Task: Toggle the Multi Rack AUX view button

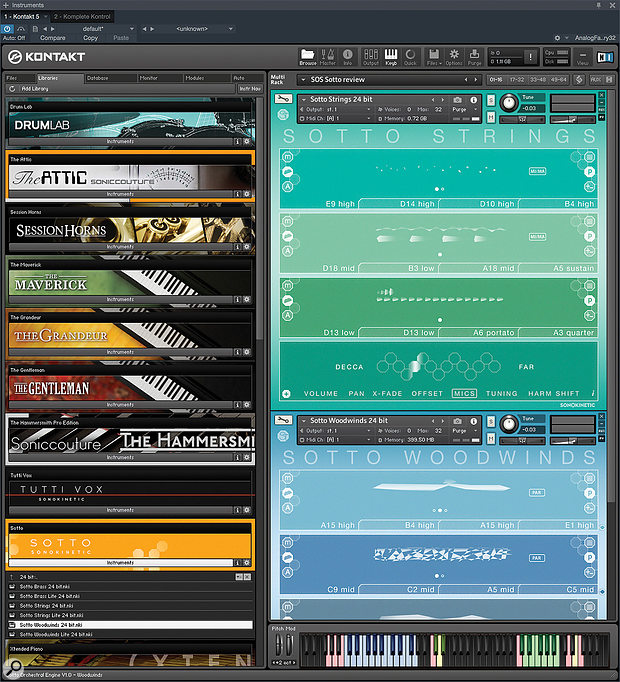Action: [x=595, y=80]
